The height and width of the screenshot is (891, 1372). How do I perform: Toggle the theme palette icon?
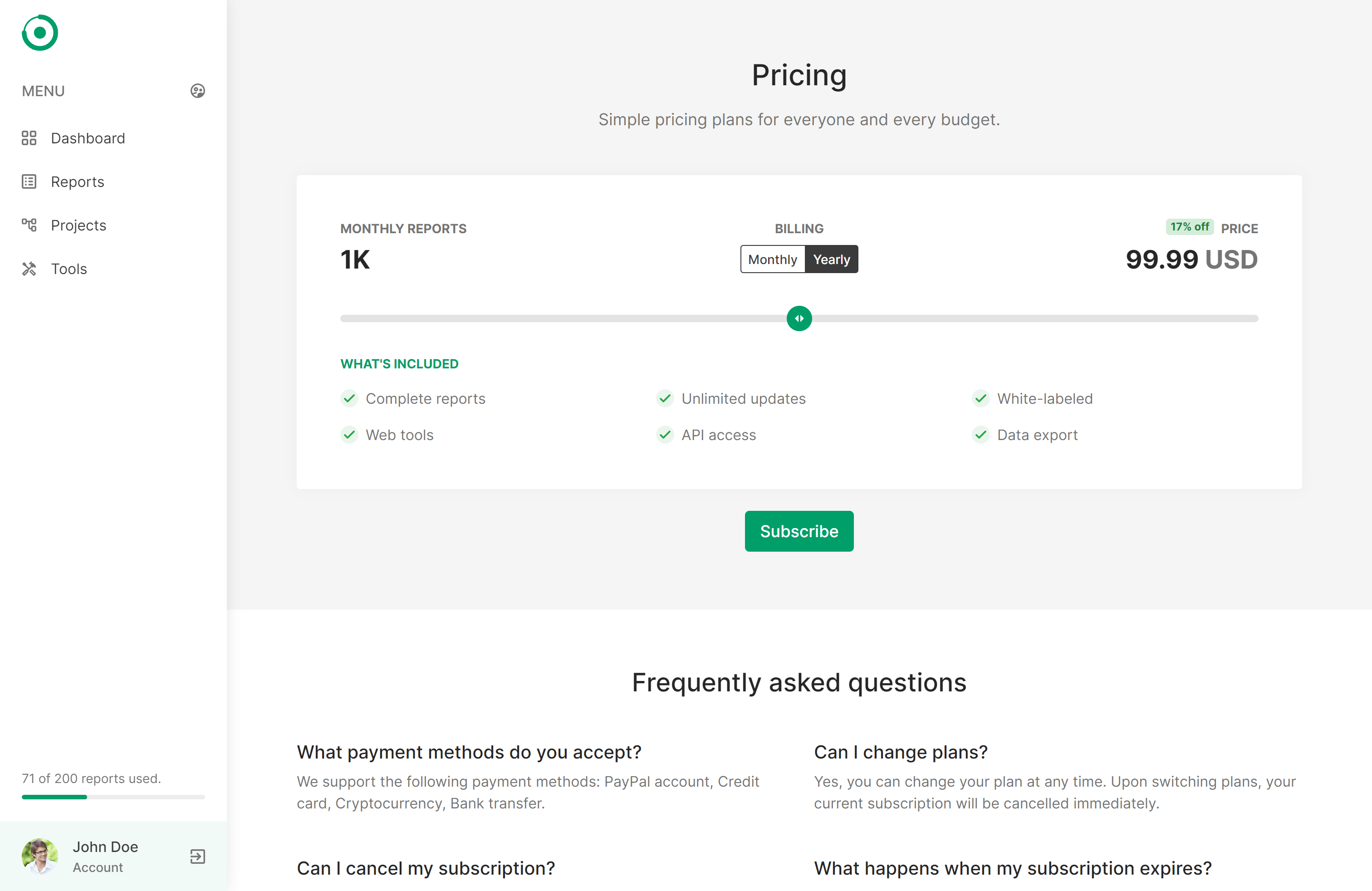pyautogui.click(x=197, y=90)
